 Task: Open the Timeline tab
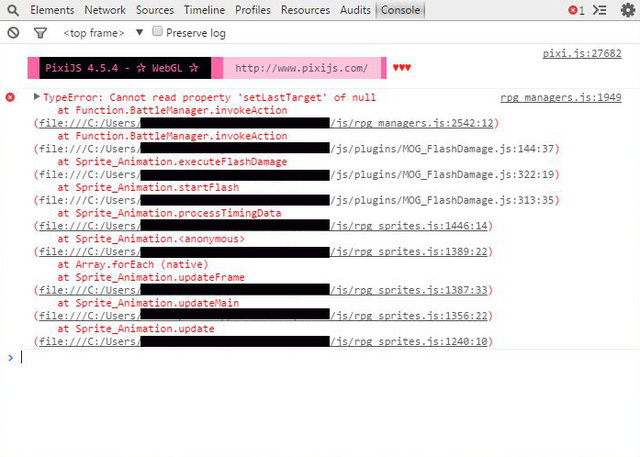pos(204,10)
